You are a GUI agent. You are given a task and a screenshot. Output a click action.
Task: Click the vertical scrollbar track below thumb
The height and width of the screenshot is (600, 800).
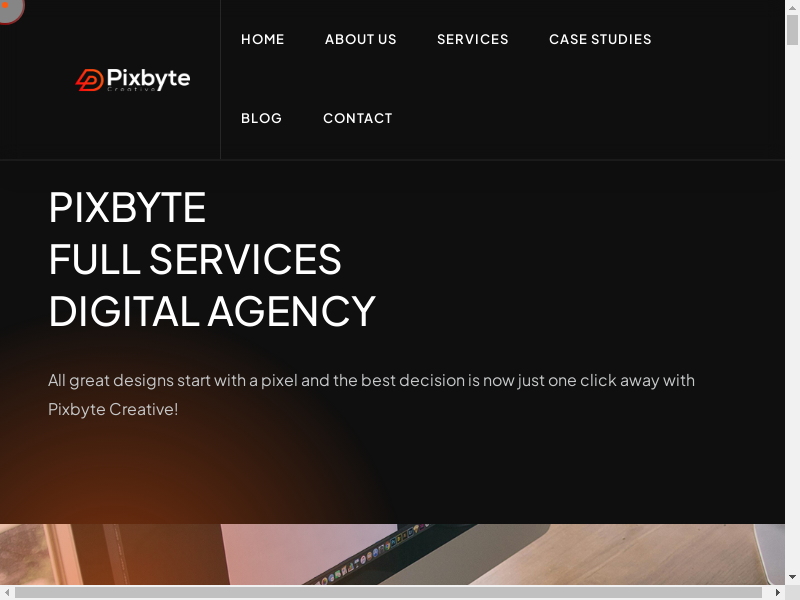[792, 306]
